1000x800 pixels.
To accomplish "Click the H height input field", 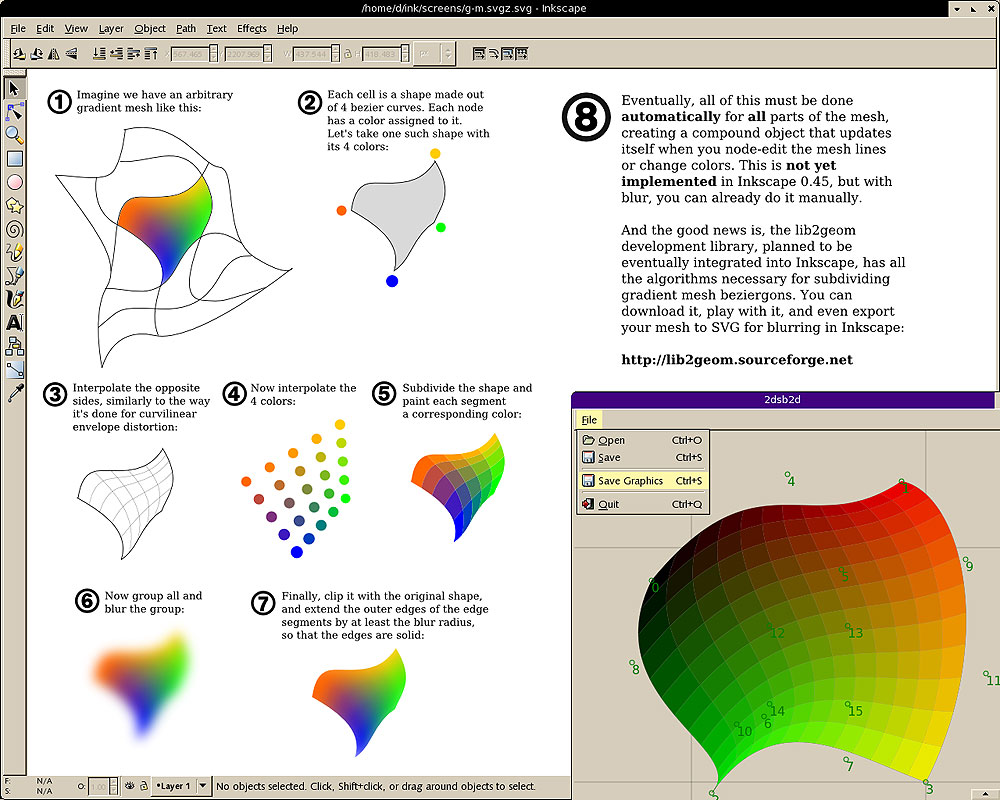I will (382, 54).
